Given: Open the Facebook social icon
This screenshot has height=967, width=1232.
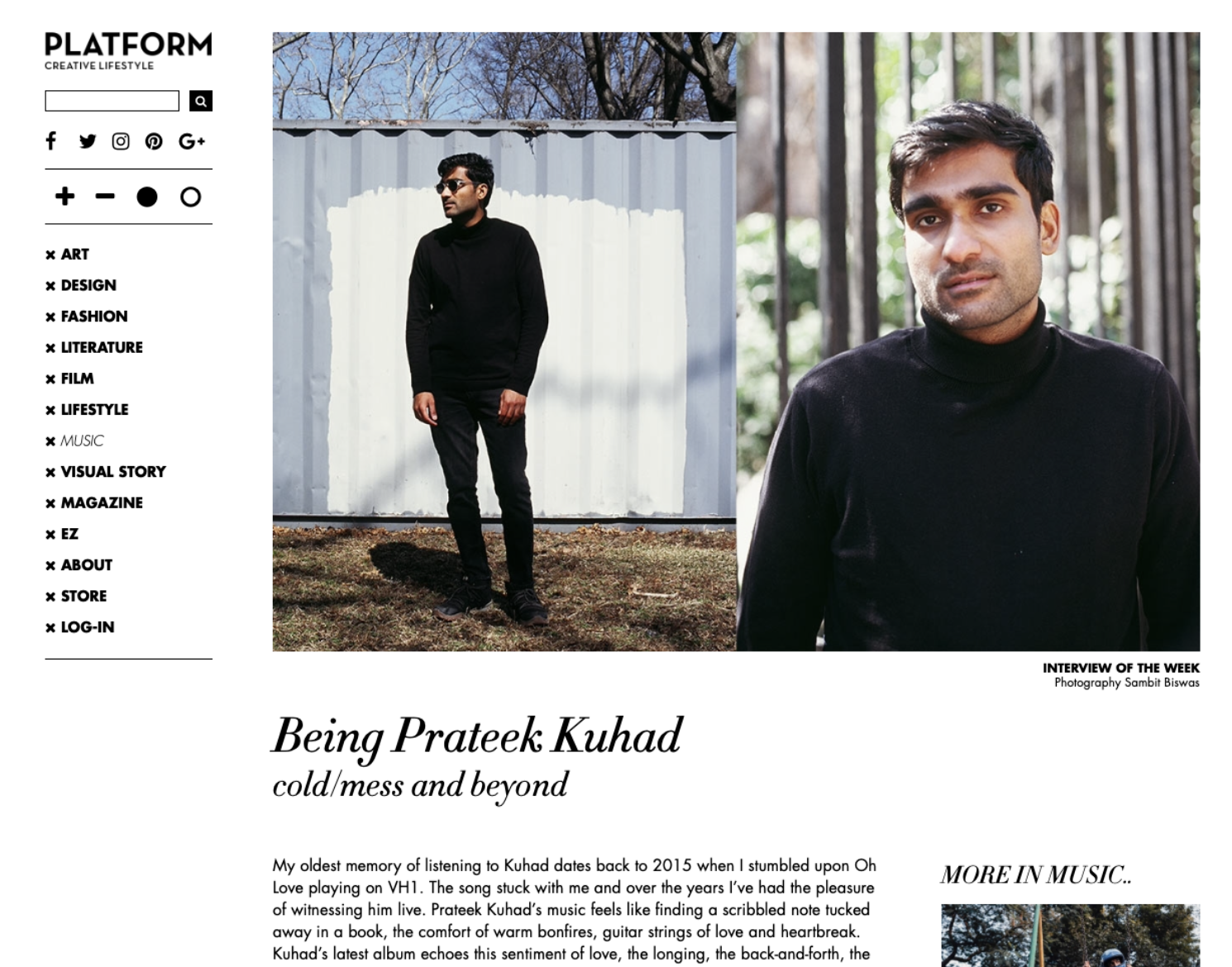Looking at the screenshot, I should (51, 141).
